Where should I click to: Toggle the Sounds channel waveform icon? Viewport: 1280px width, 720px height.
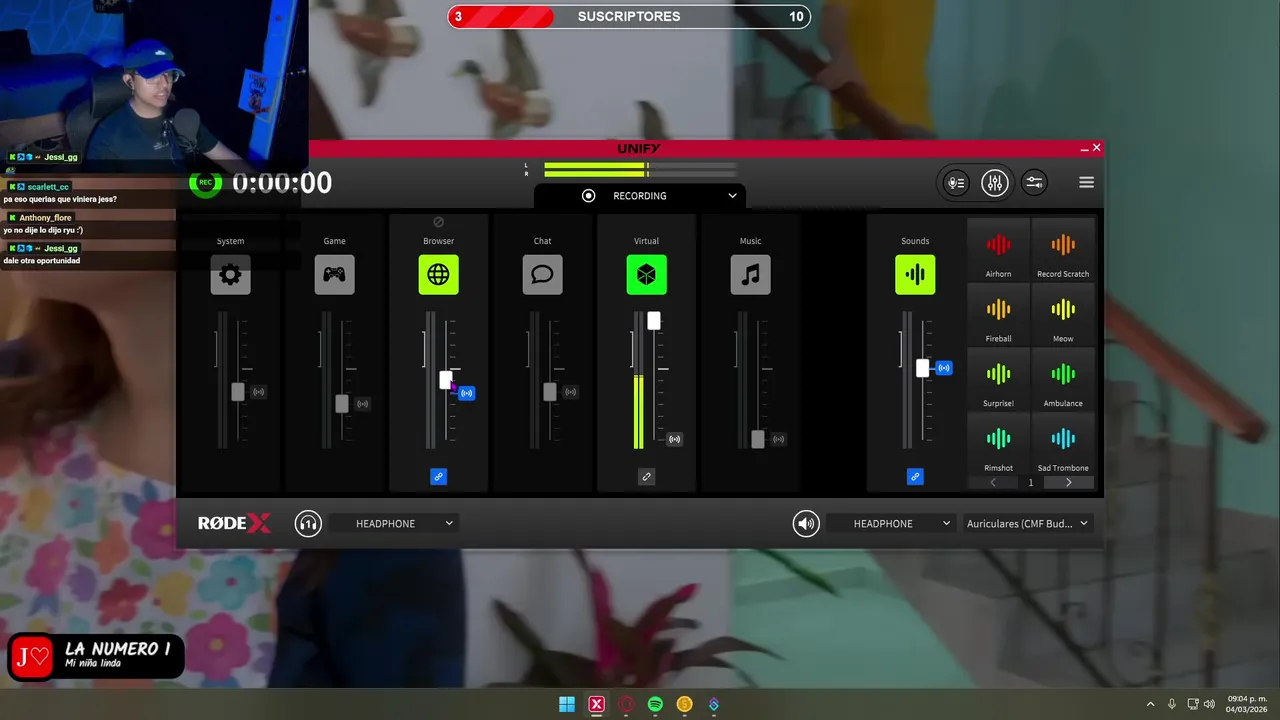[915, 275]
